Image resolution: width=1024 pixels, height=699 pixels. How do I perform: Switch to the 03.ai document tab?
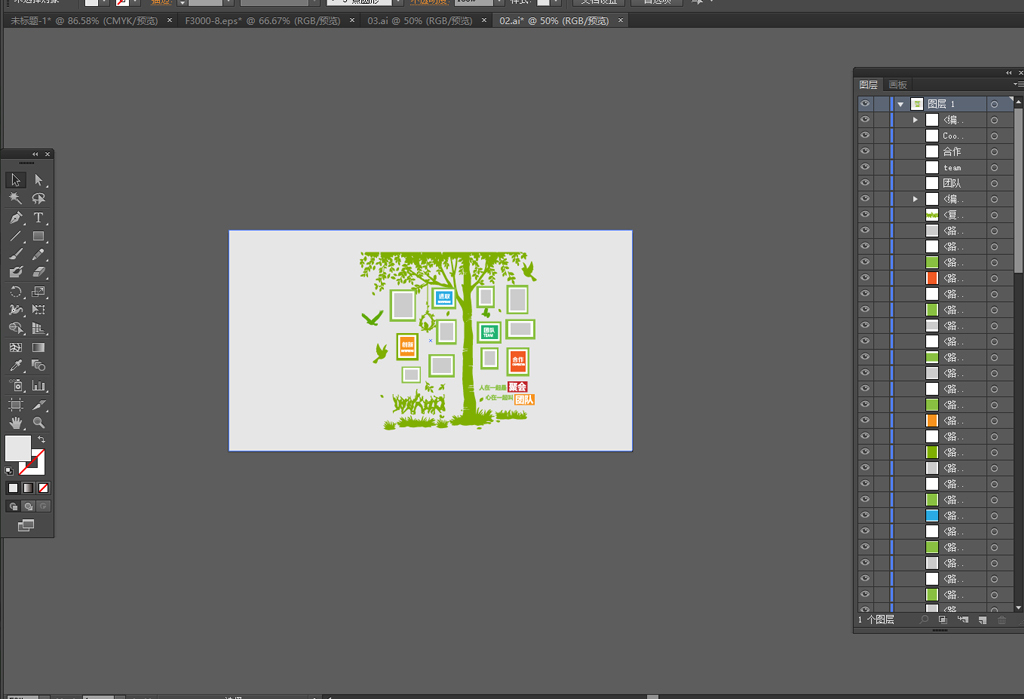point(420,20)
